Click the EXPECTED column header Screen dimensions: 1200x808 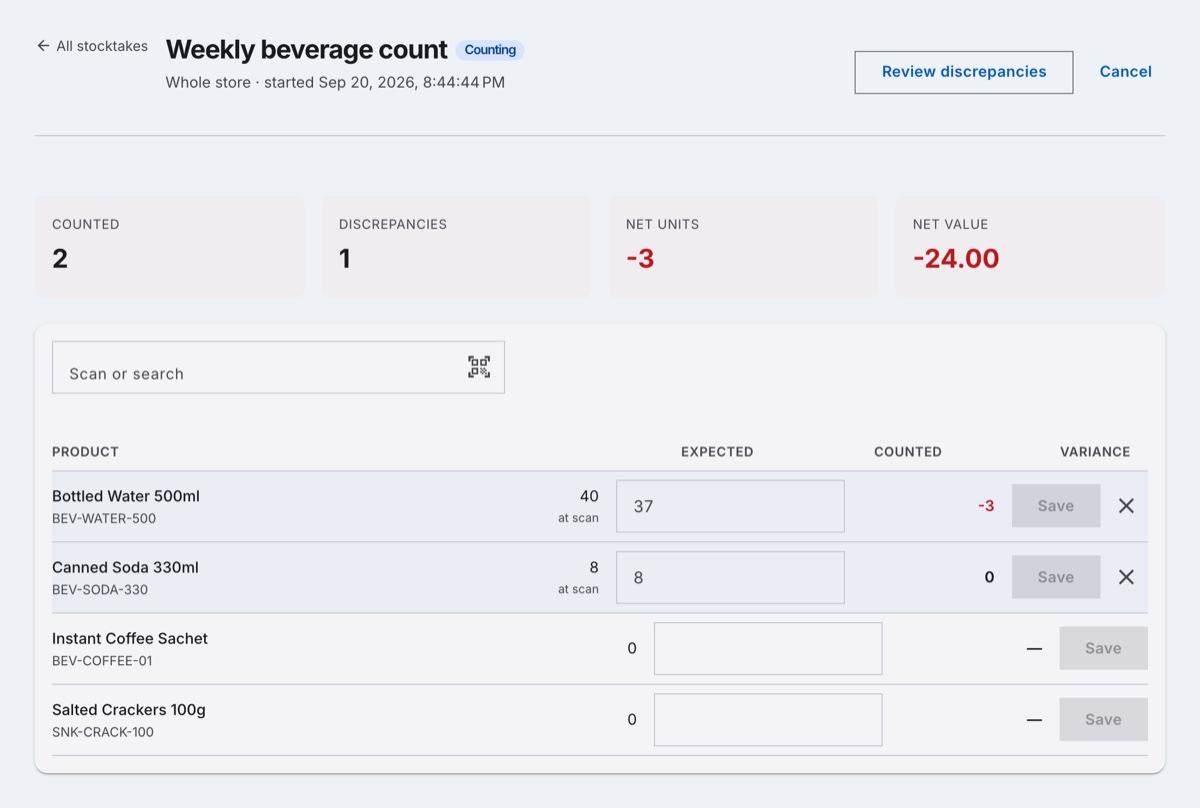coord(717,452)
